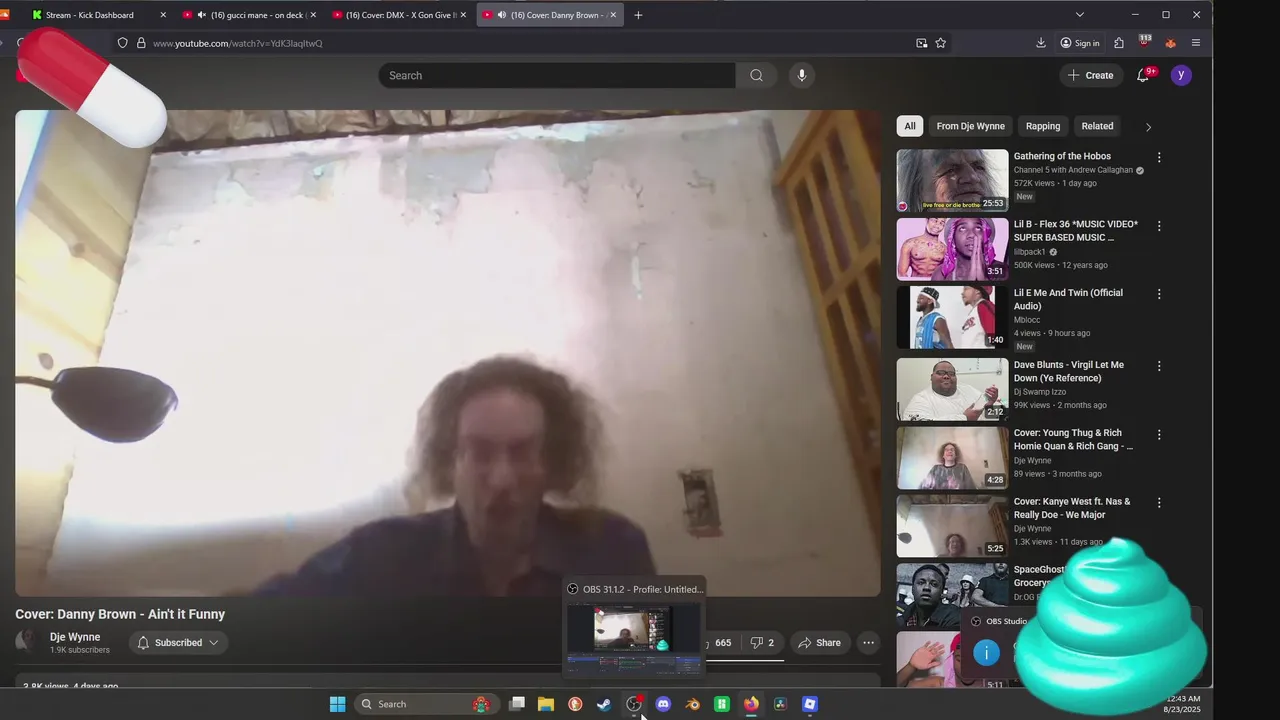This screenshot has width=1280, height=720.
Task: Open more actions for Gathering of the Hobos
Action: pyautogui.click(x=1159, y=158)
